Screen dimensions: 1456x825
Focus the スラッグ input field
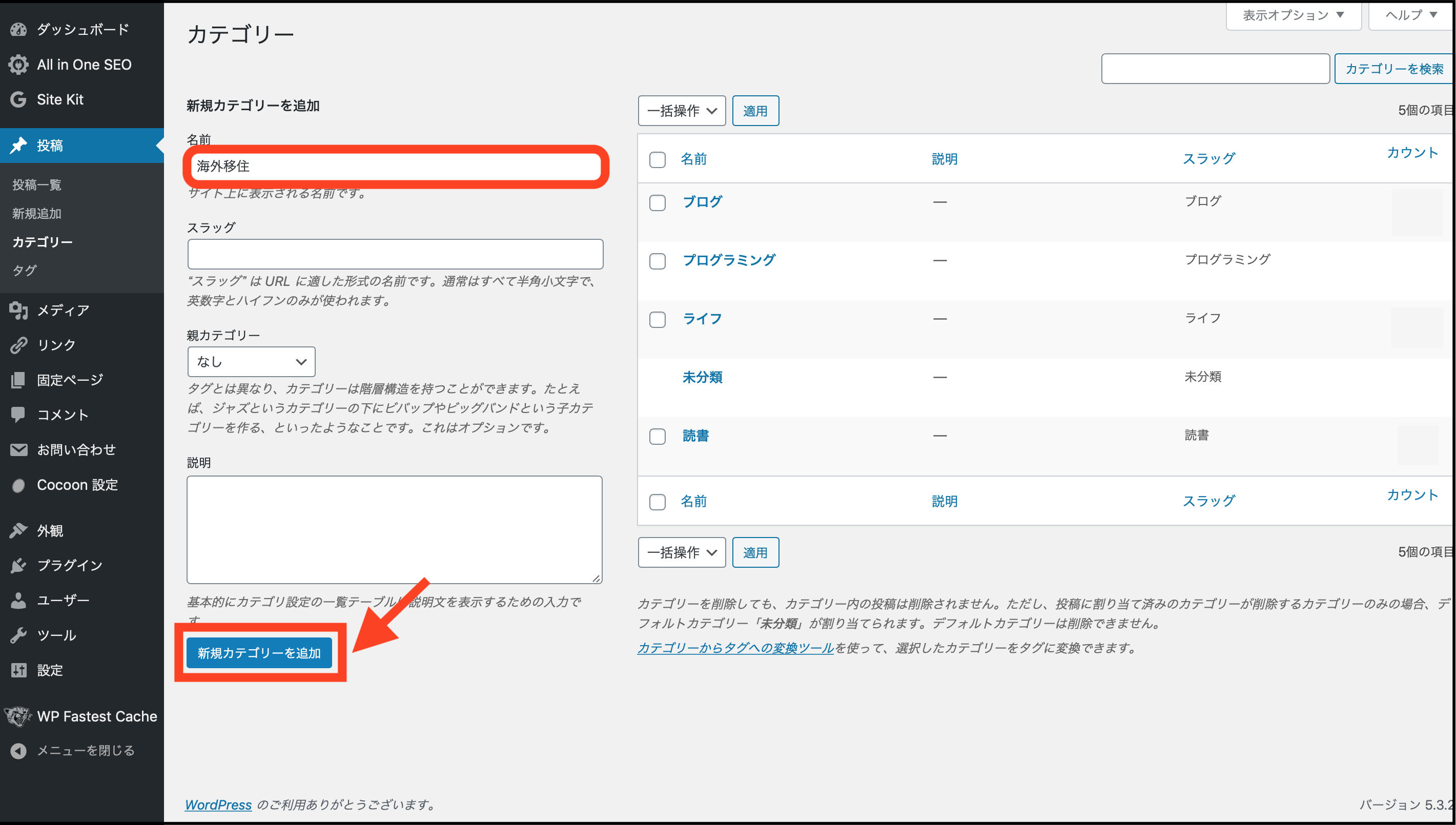(x=396, y=254)
